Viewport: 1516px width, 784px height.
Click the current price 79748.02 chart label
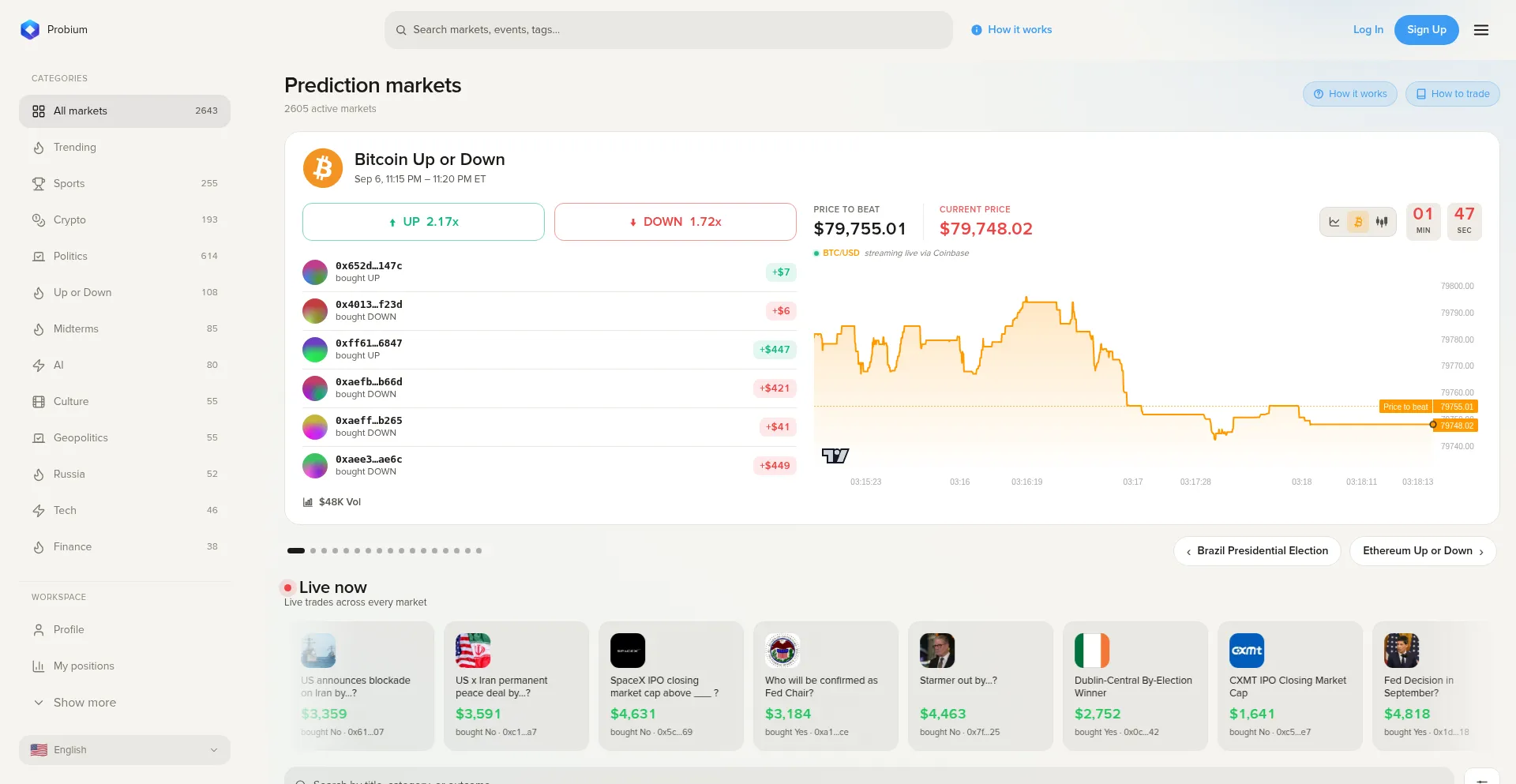[x=1457, y=426]
